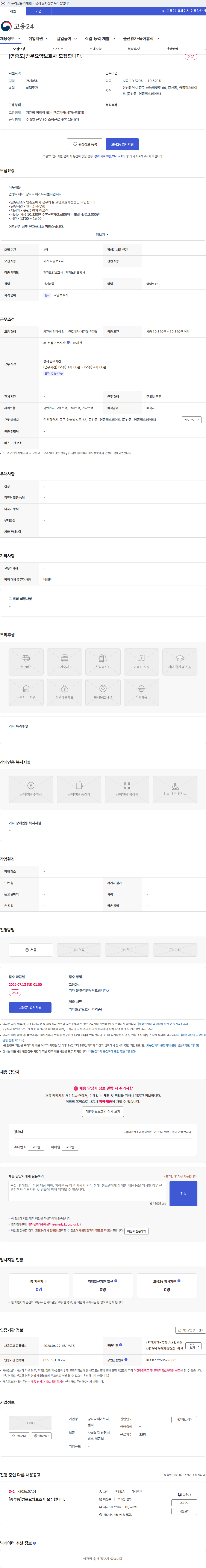Click the 자녀 학자금 지원 icon
The image size is (206, 1568).
click(180, 662)
